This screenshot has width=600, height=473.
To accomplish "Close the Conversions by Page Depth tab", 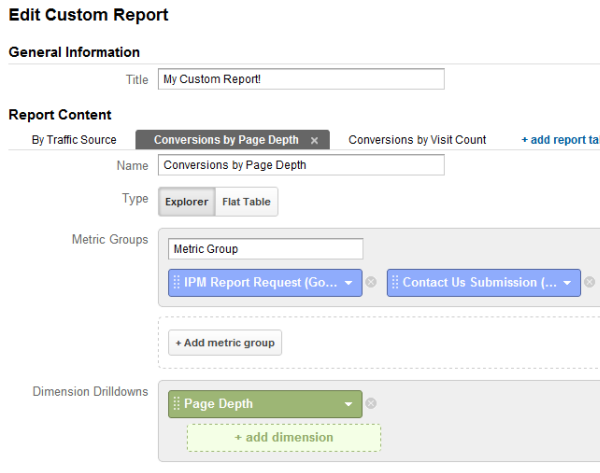I will point(314,141).
